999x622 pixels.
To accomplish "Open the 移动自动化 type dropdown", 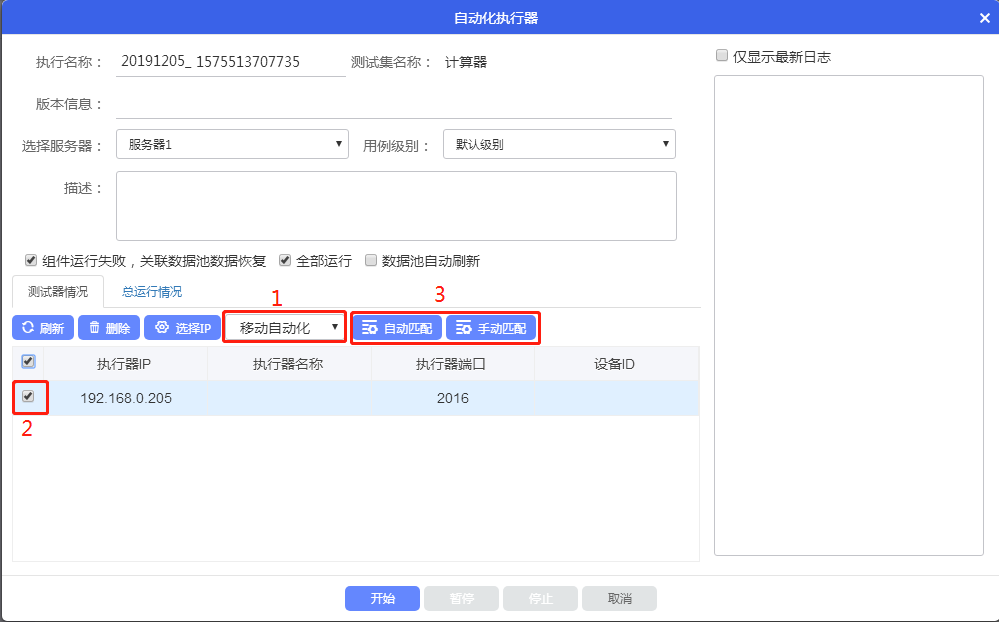I will click(285, 327).
